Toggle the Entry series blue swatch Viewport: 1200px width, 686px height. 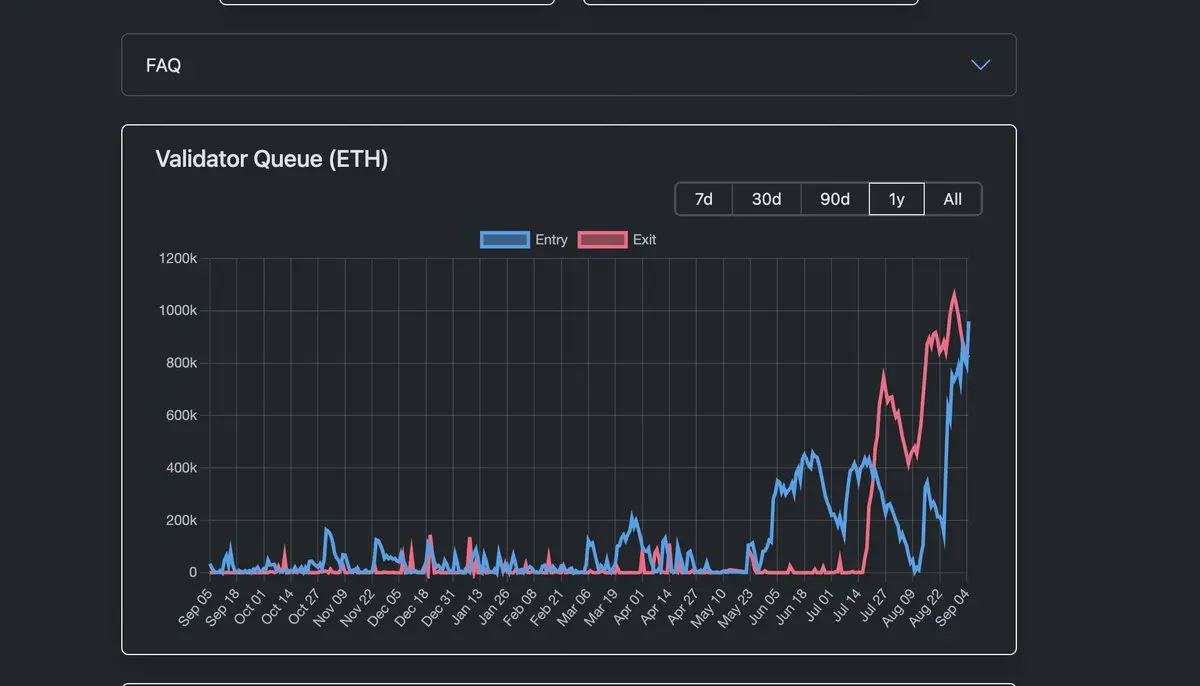pos(505,240)
